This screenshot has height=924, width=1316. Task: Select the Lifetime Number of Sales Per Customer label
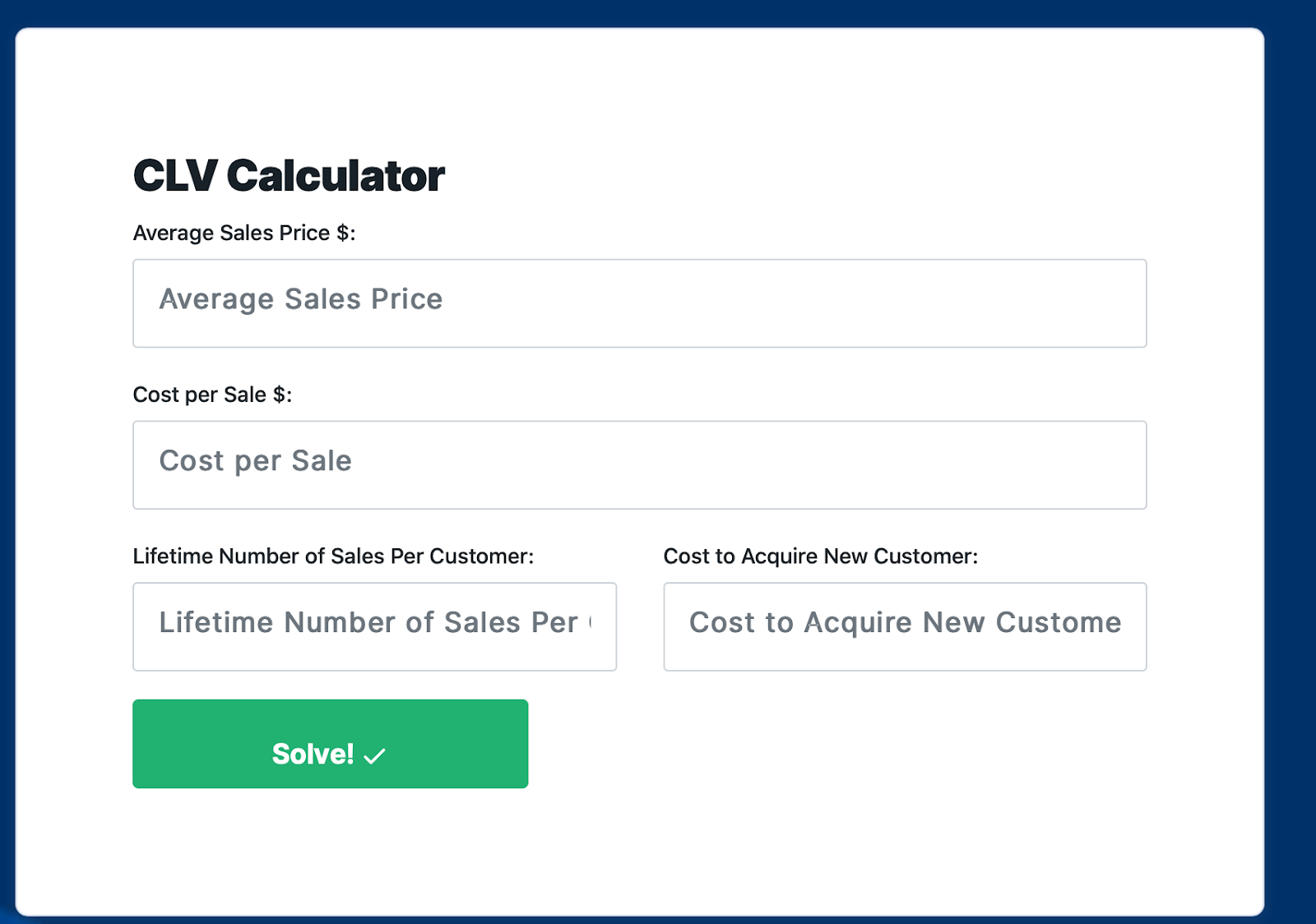333,556
